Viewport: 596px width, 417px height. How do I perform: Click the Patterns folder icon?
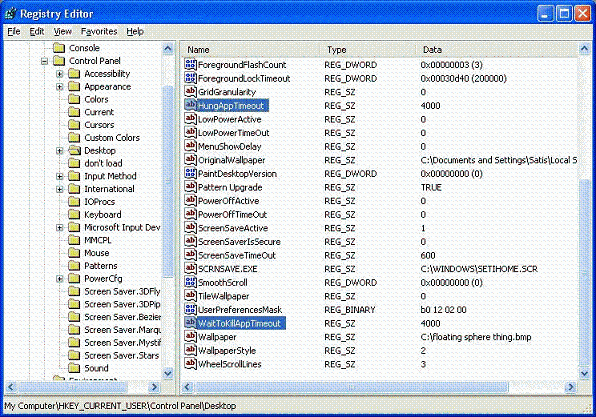tap(74, 266)
